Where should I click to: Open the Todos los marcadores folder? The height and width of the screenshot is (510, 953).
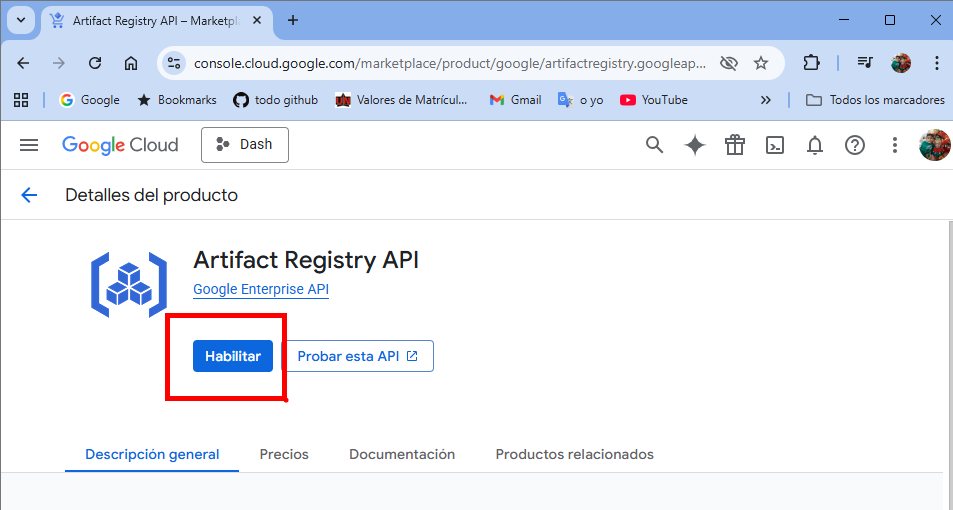click(875, 100)
